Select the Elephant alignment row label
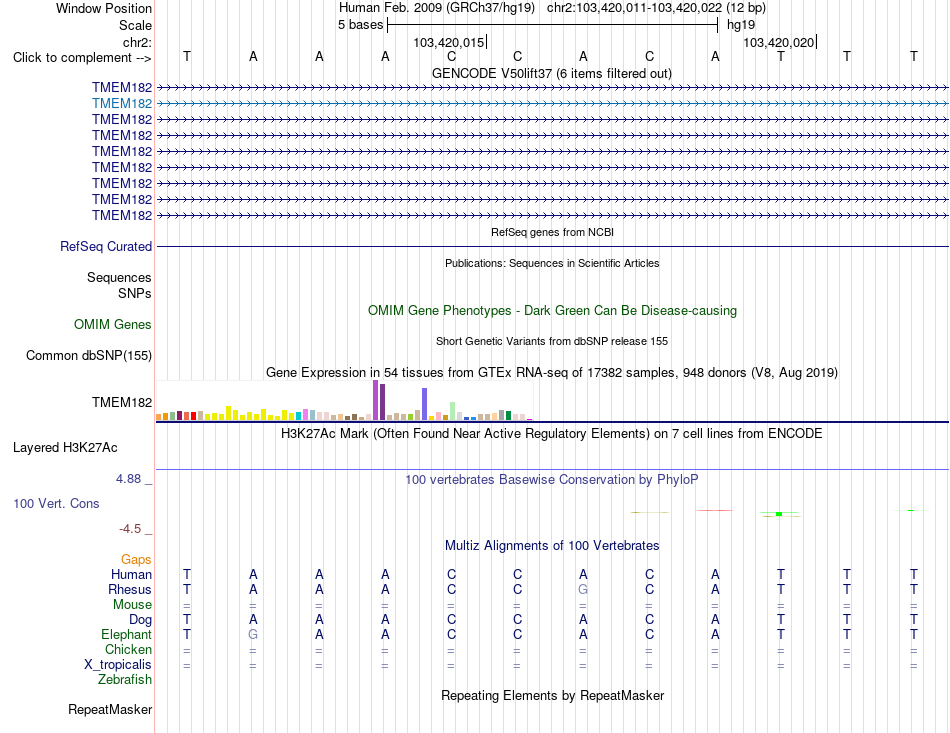950x733 pixels. [x=127, y=635]
